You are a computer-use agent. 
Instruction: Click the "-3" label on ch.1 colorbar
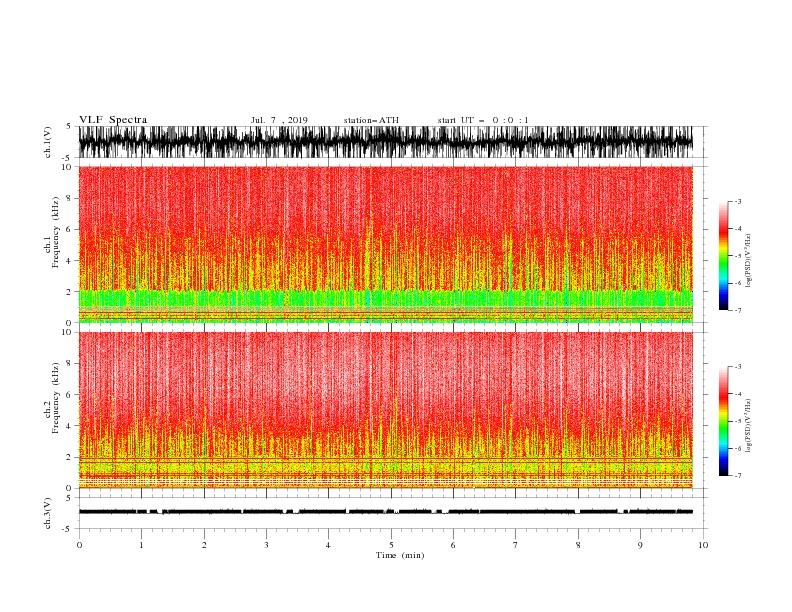pos(738,201)
